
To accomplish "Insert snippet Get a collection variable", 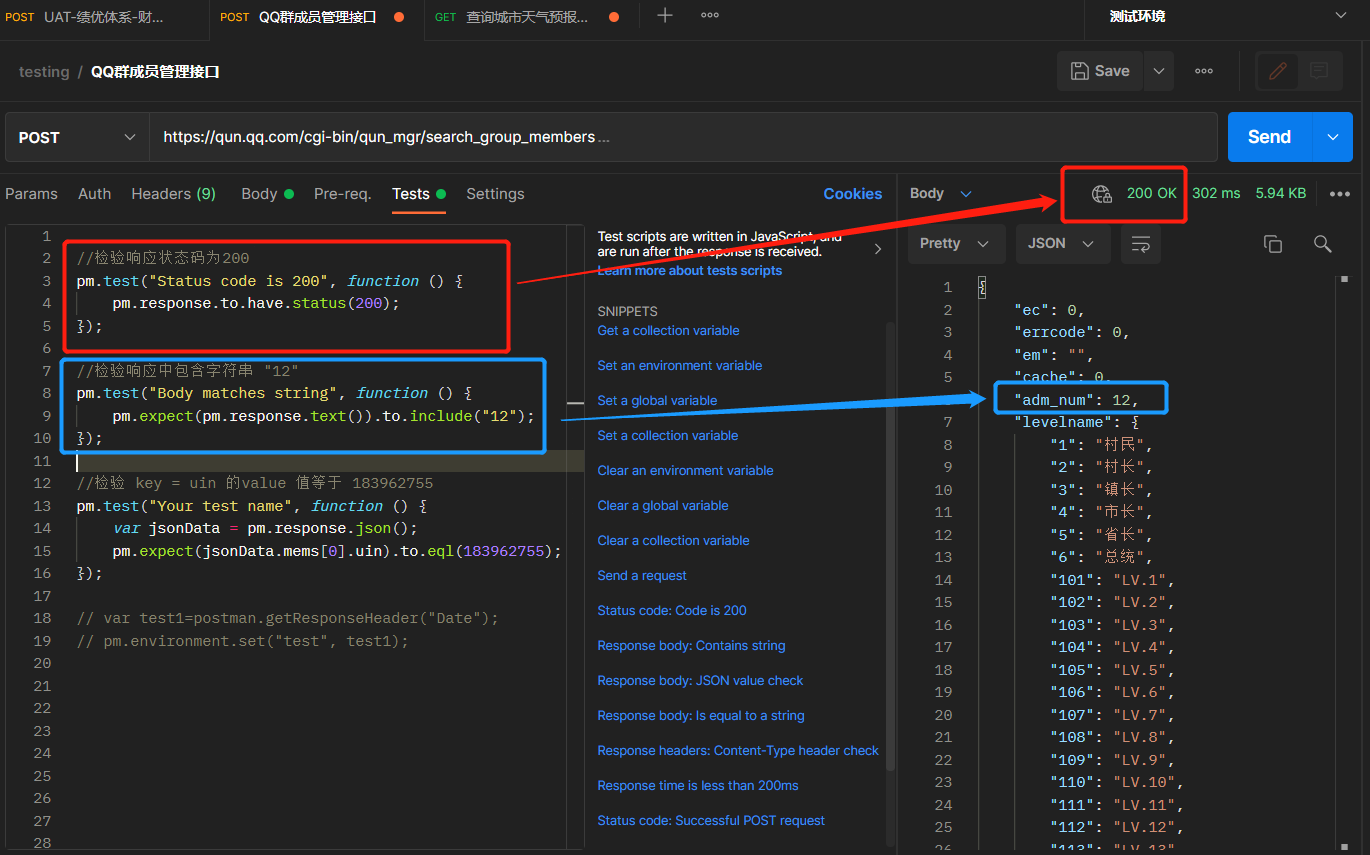I will click(668, 331).
